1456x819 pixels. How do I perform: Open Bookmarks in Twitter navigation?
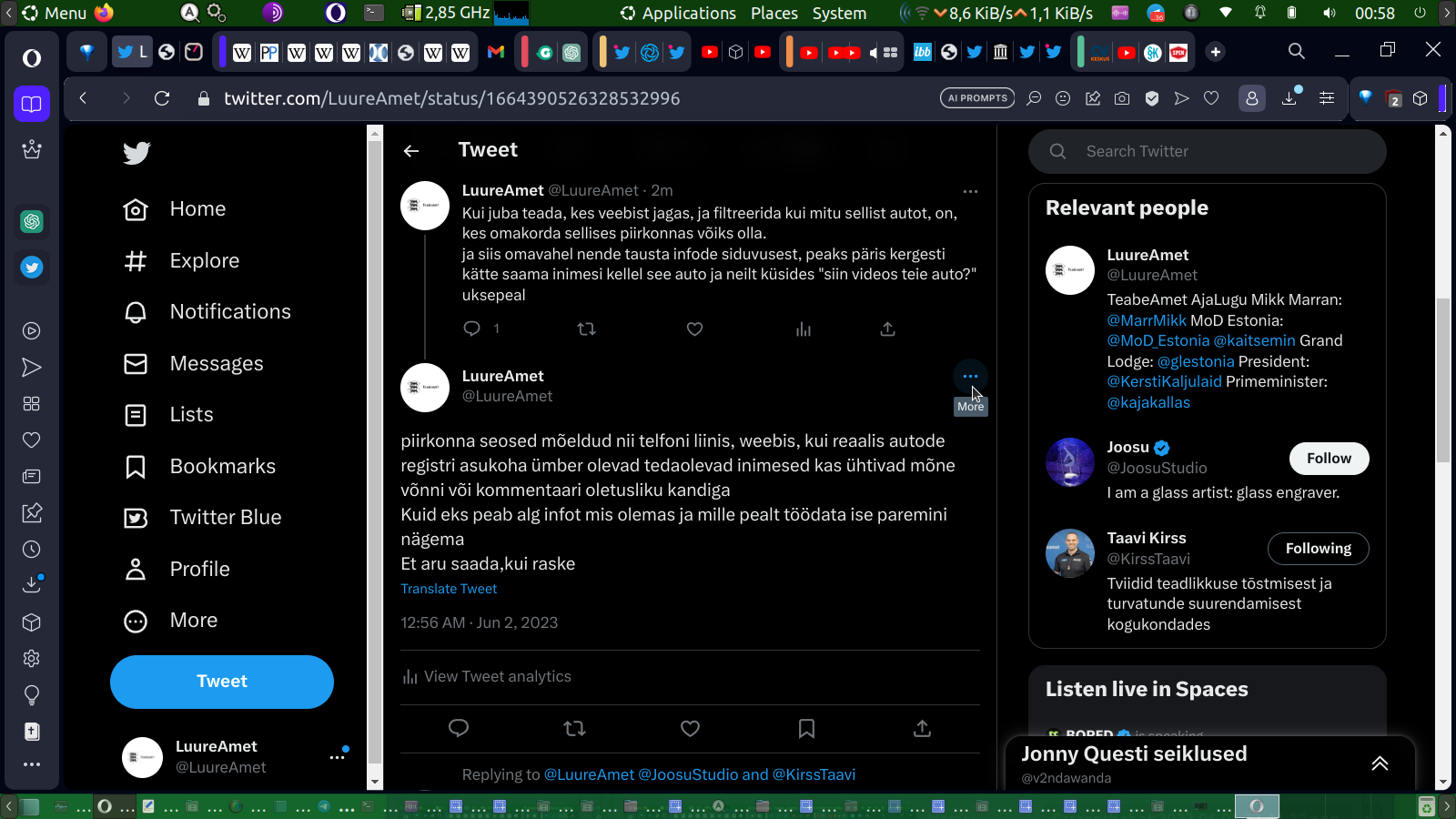point(199,467)
